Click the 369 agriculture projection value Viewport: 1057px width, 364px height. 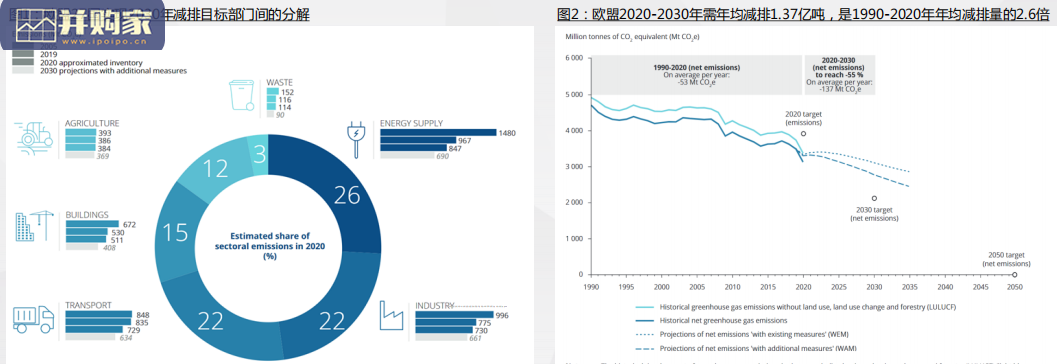tap(104, 156)
